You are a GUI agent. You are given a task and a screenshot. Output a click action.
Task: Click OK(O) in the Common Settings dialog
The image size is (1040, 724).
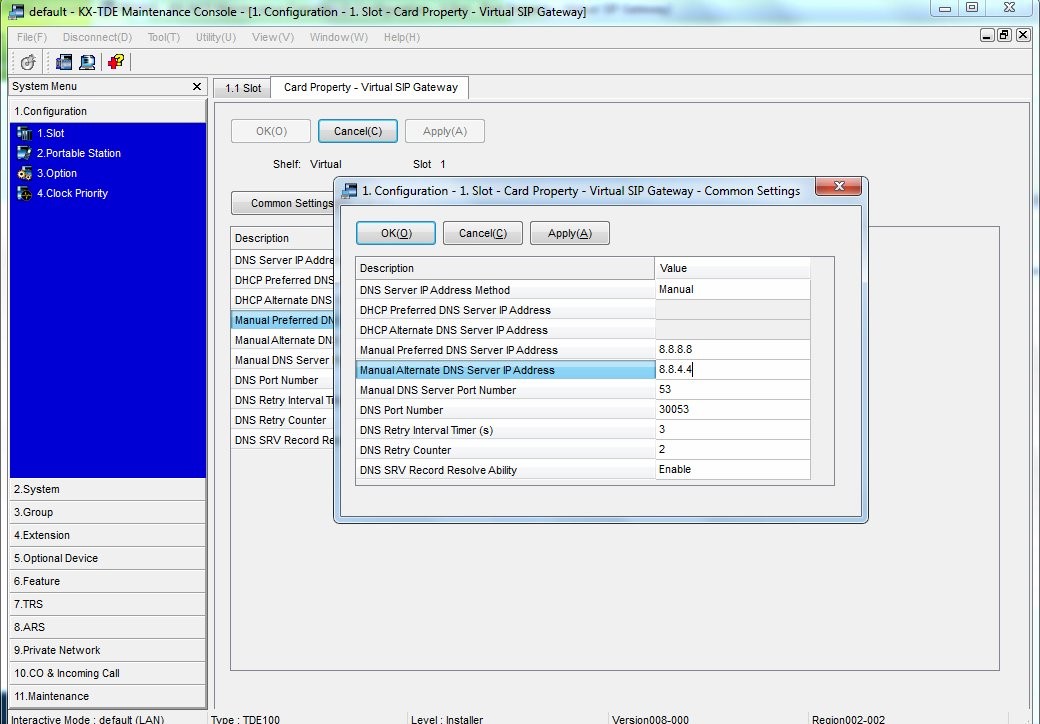396,233
